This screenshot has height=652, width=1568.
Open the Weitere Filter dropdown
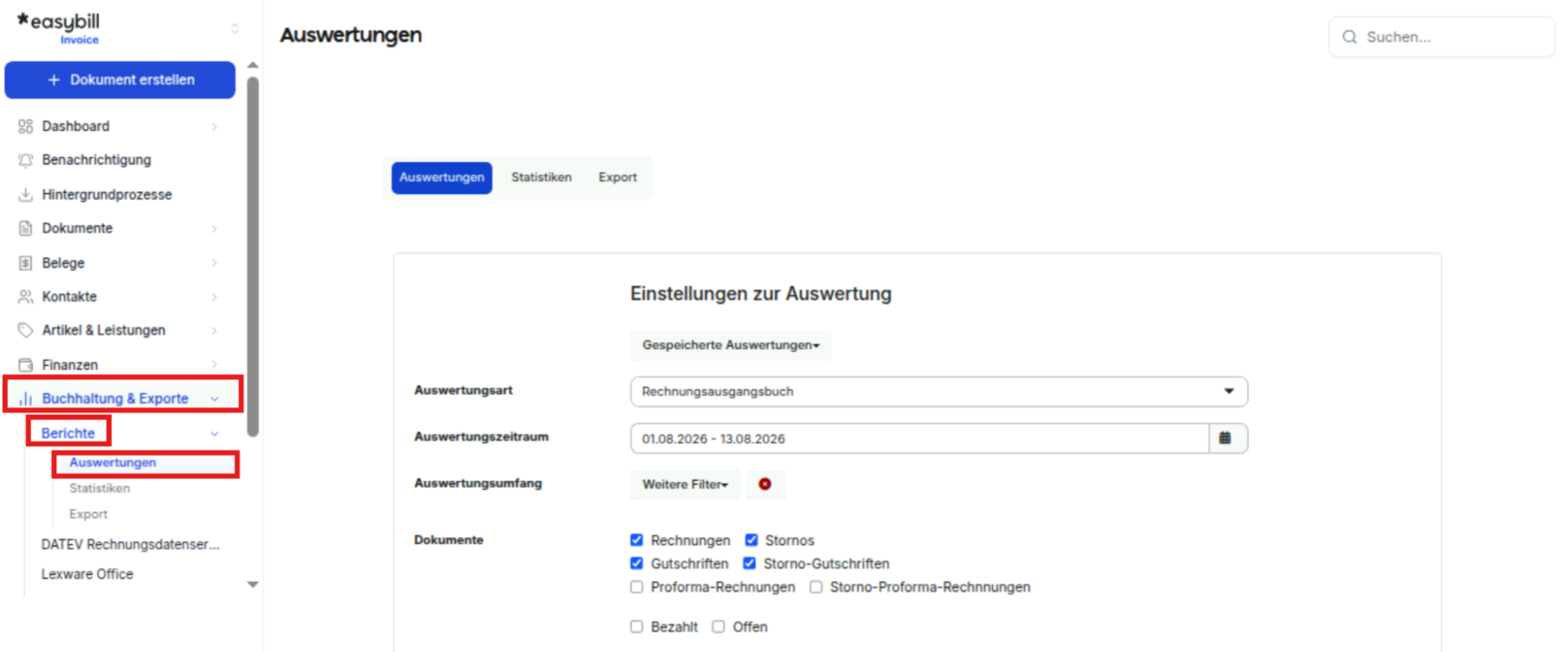point(686,484)
